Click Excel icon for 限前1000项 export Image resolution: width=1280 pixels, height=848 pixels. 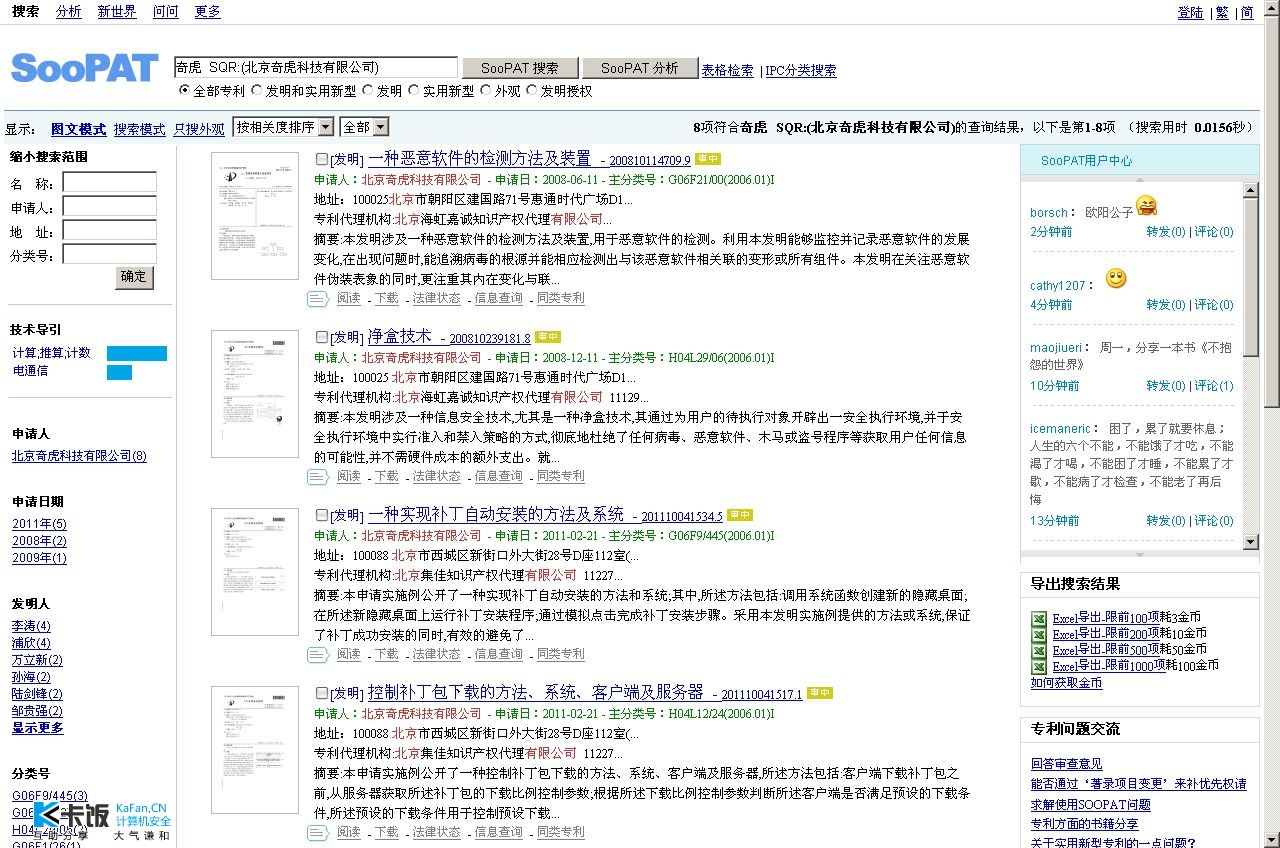coord(1039,665)
